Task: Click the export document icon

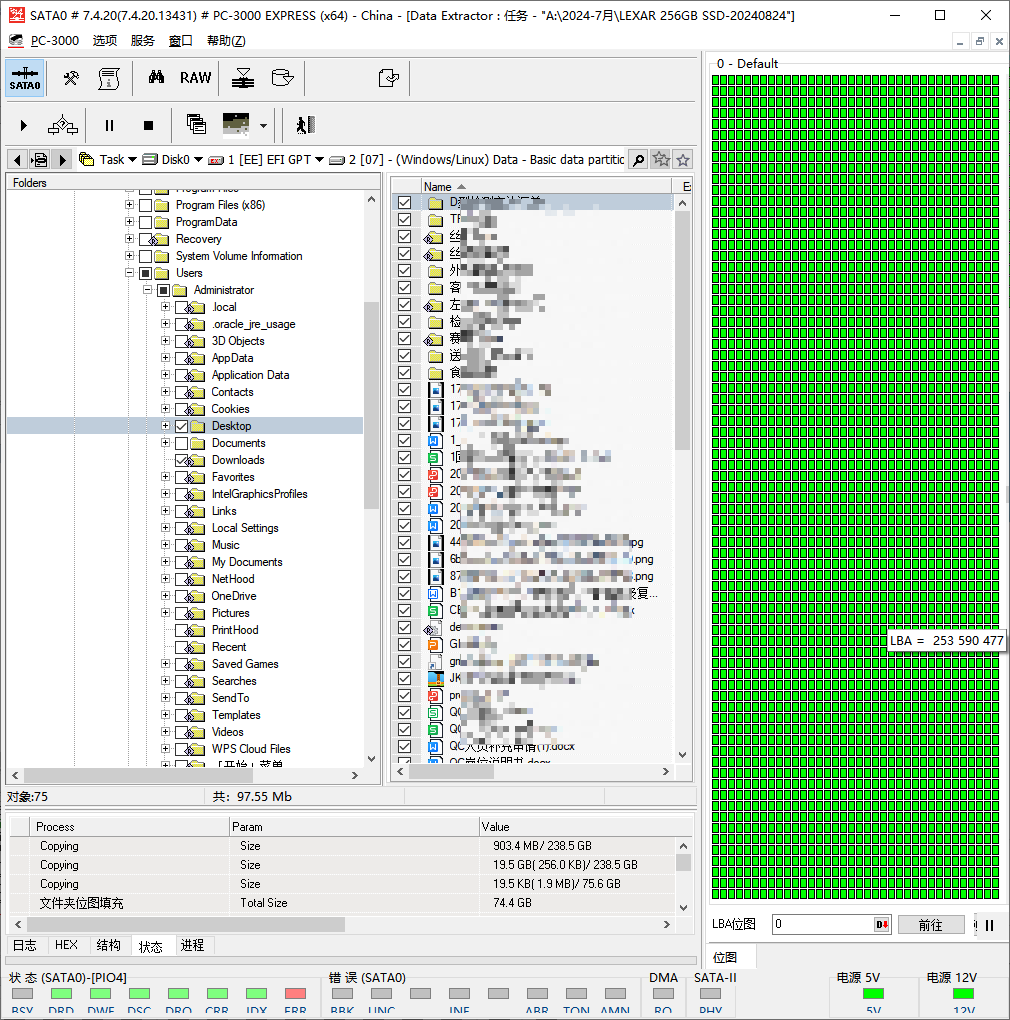Action: (x=388, y=78)
